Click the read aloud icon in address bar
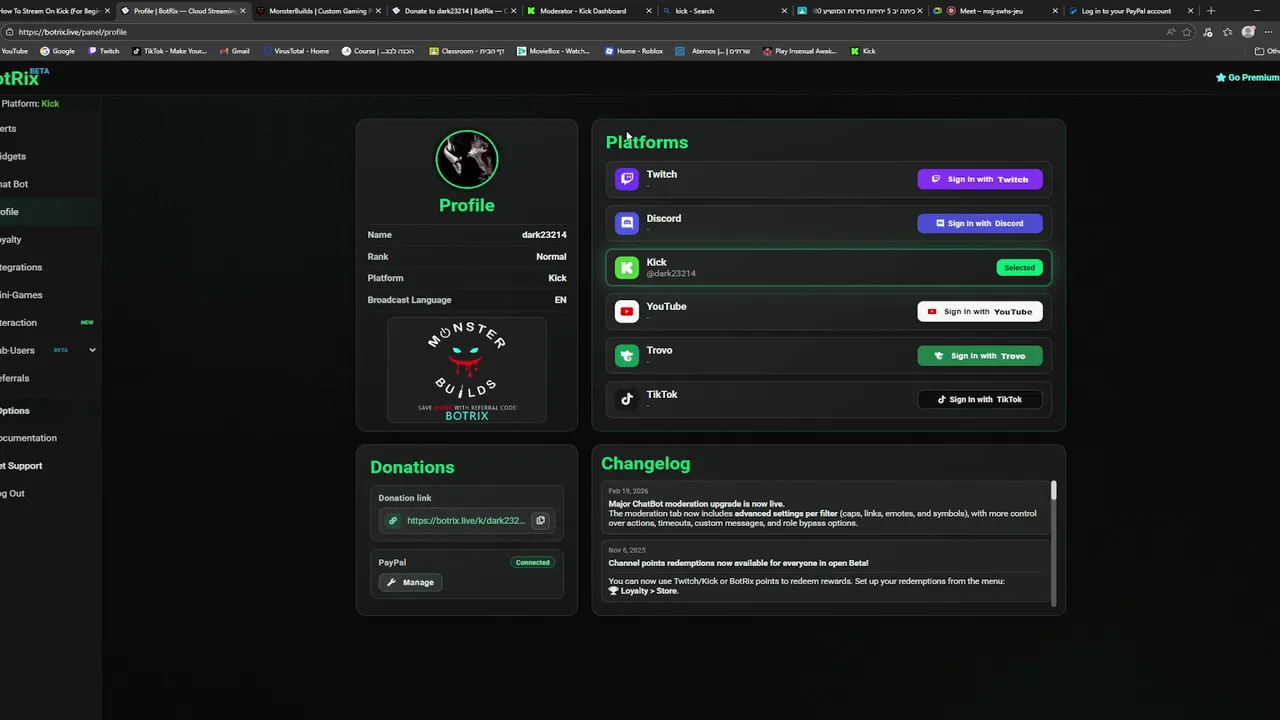The height and width of the screenshot is (720, 1280). tap(1171, 32)
